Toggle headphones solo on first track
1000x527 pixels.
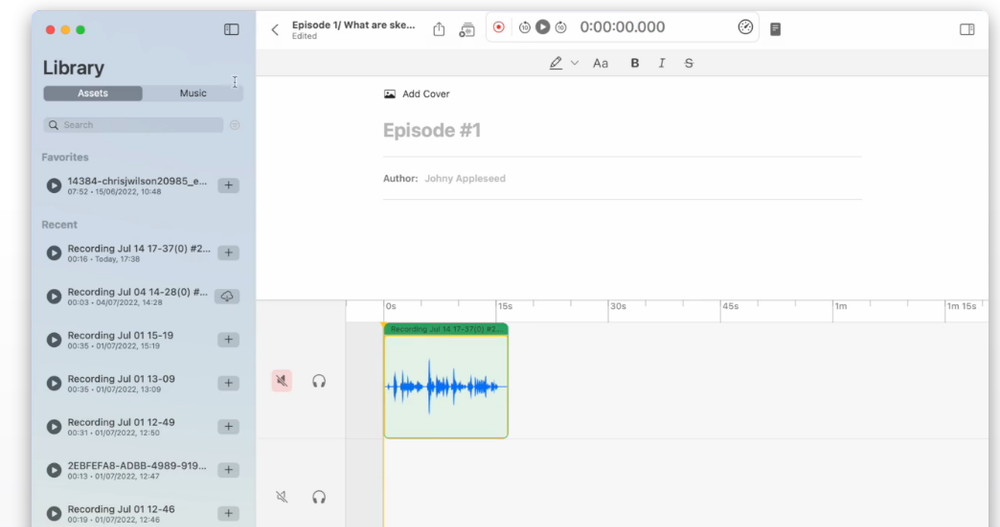(x=319, y=382)
